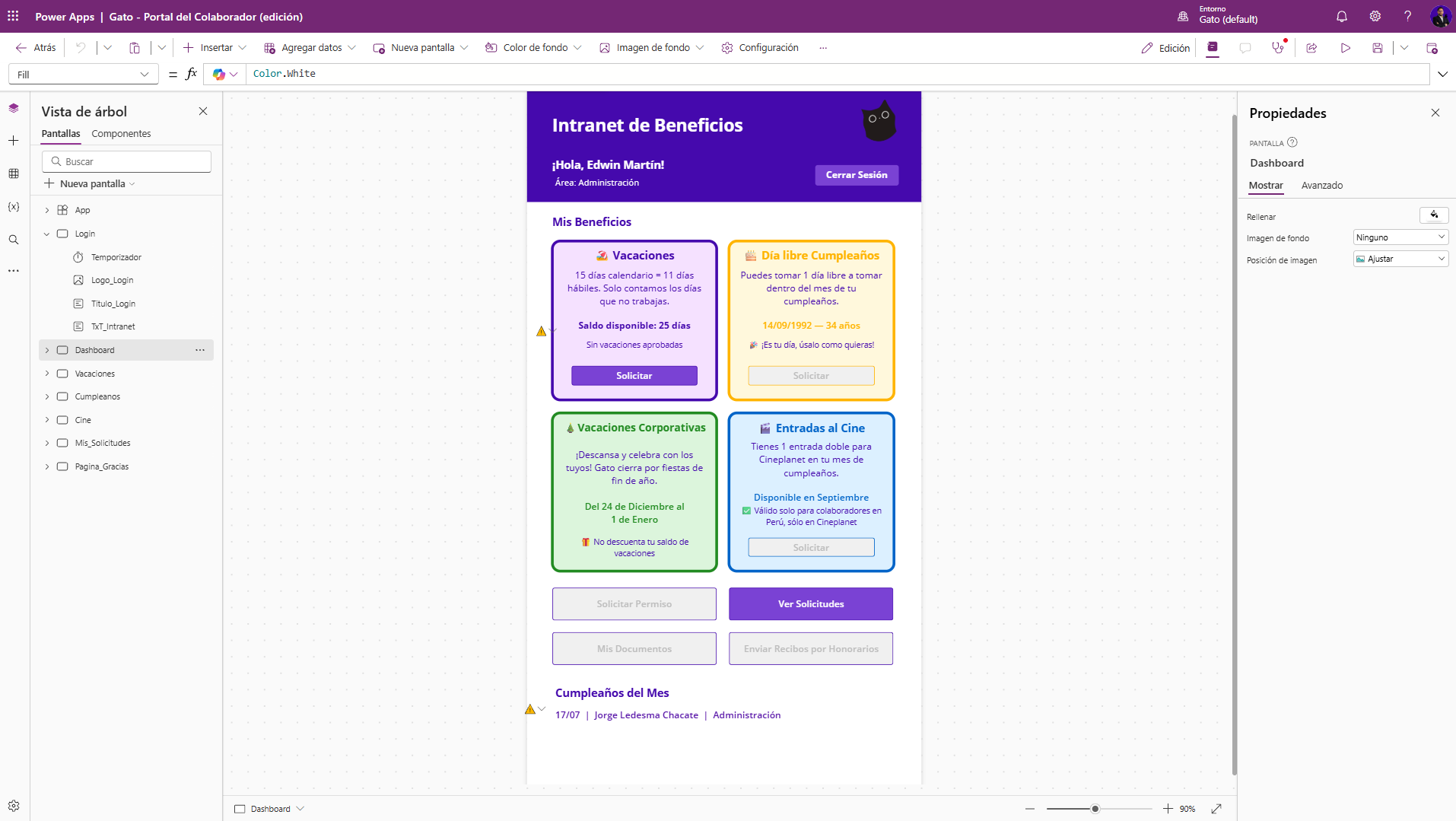Viewport: 1456px width, 821px height.
Task: Click Solicitar in Vacaciones card
Action: (x=634, y=376)
